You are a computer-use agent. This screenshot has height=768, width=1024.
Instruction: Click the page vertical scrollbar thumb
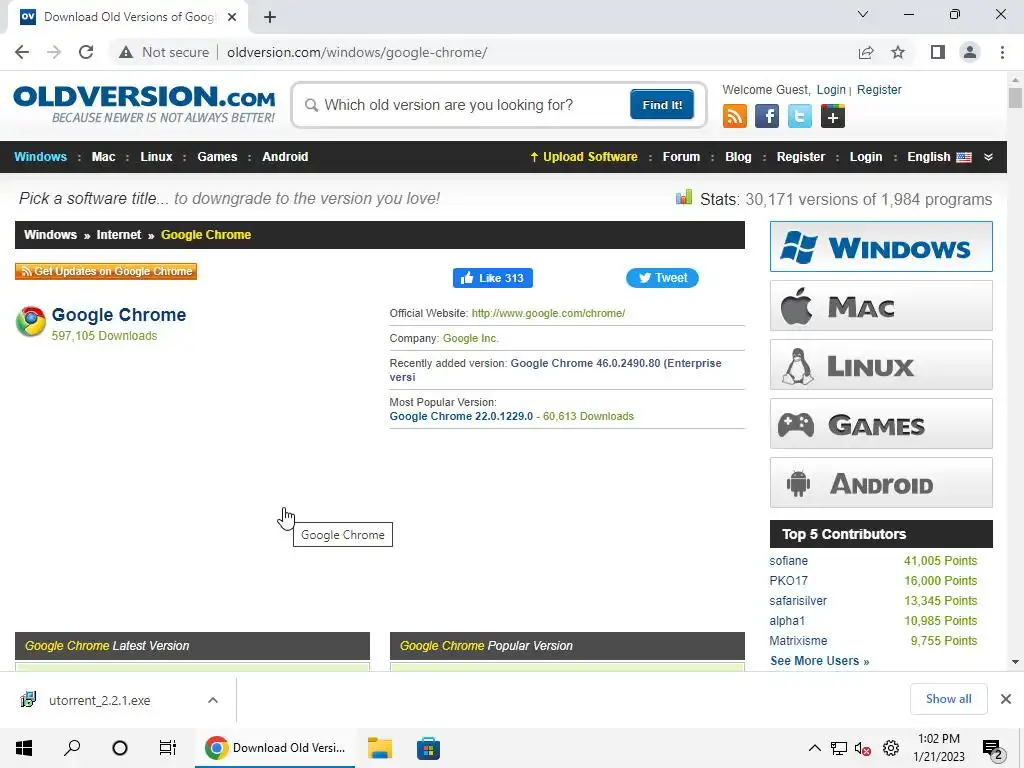tap(1015, 98)
